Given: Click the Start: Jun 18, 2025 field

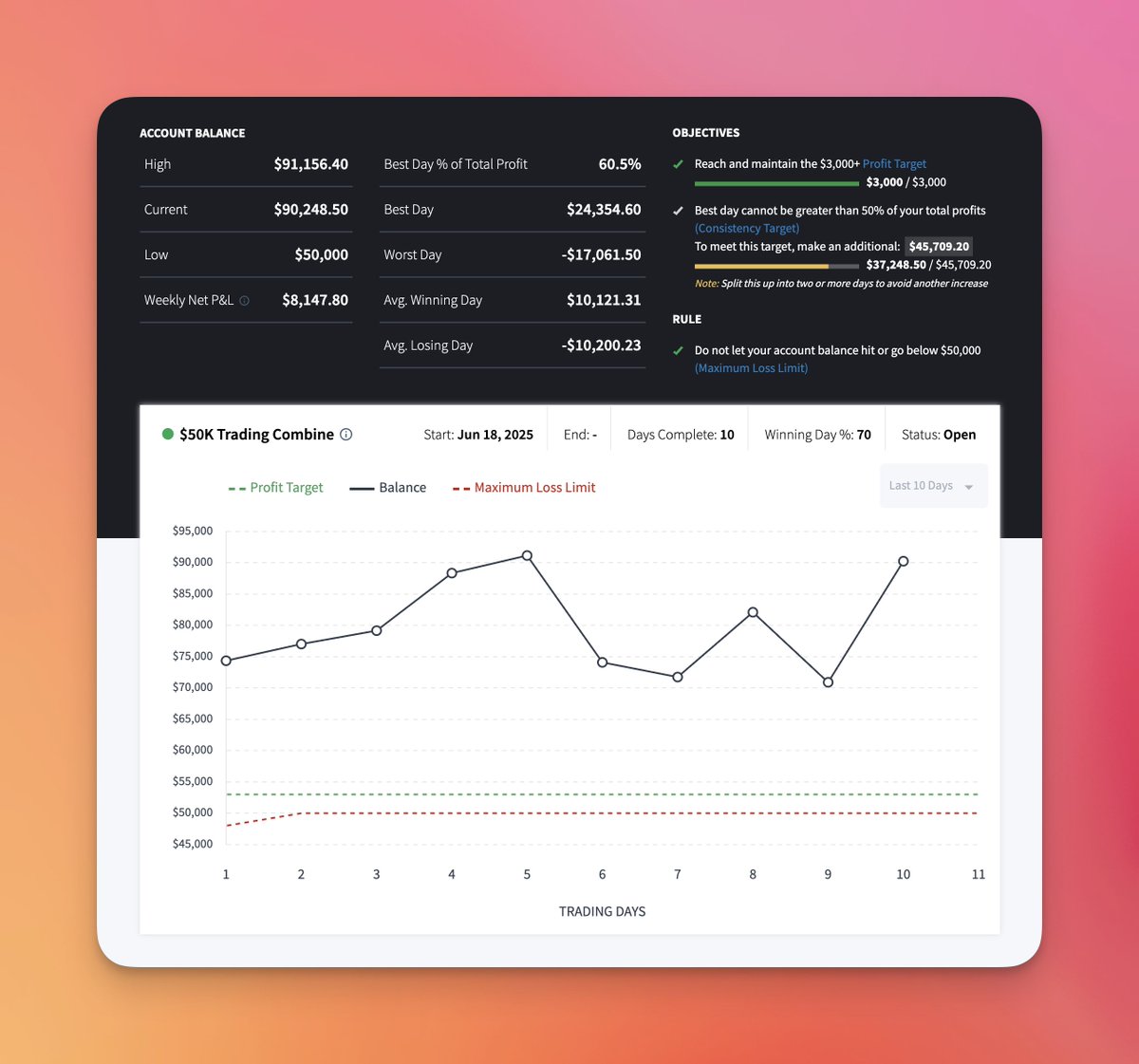Looking at the screenshot, I should click(x=478, y=435).
